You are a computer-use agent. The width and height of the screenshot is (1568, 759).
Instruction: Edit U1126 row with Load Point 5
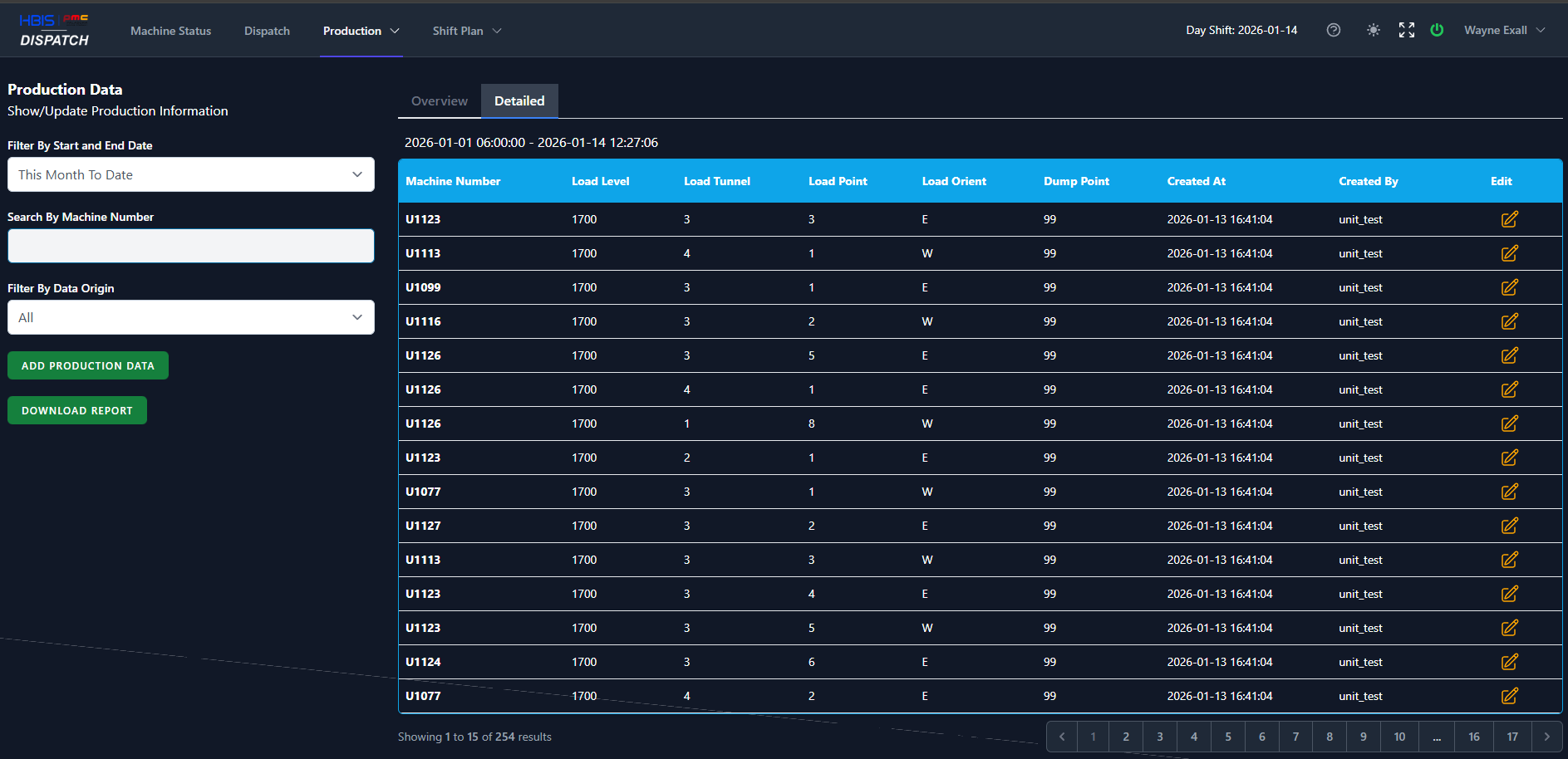pyautogui.click(x=1510, y=355)
